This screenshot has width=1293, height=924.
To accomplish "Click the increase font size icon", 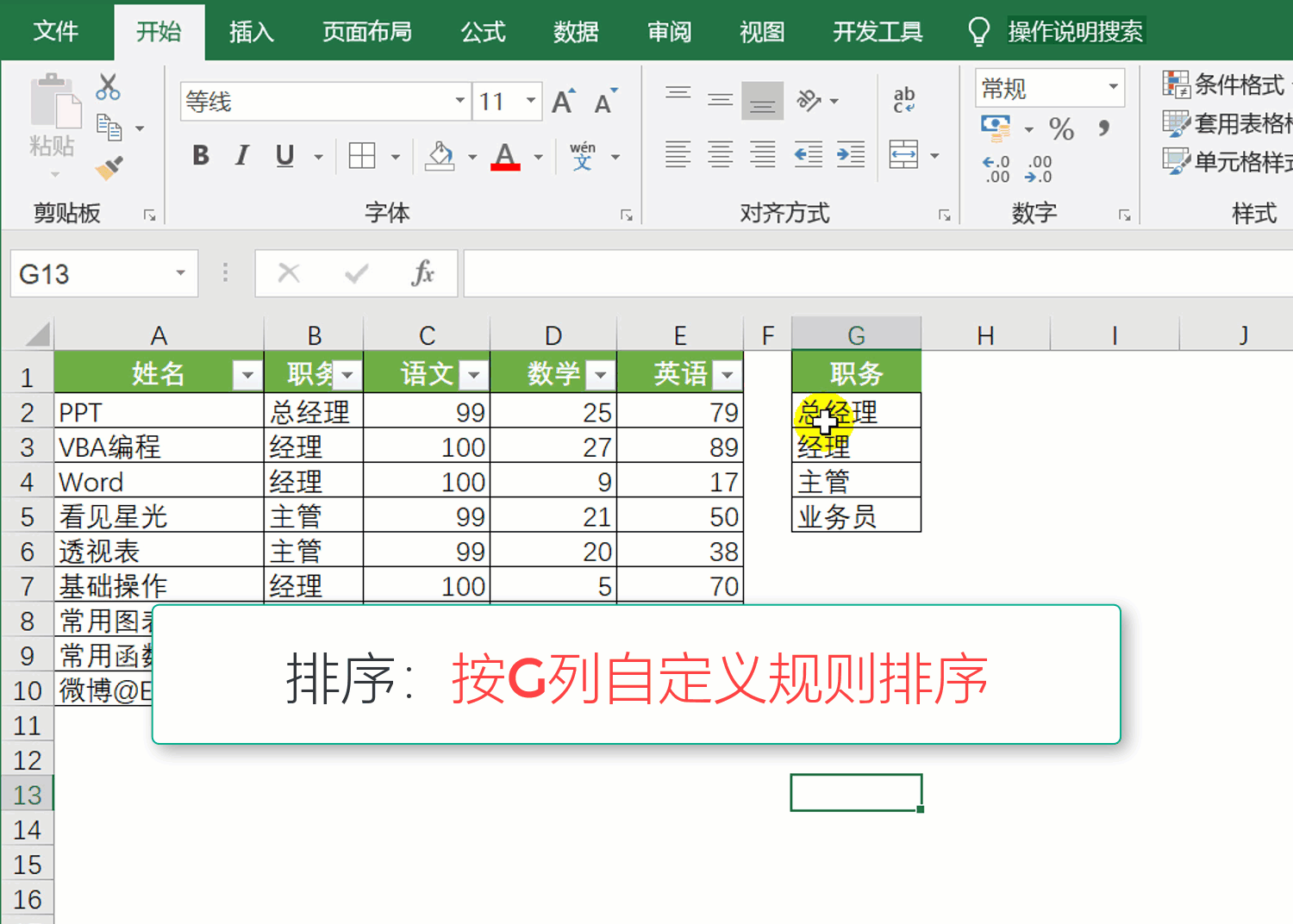I will click(x=563, y=102).
